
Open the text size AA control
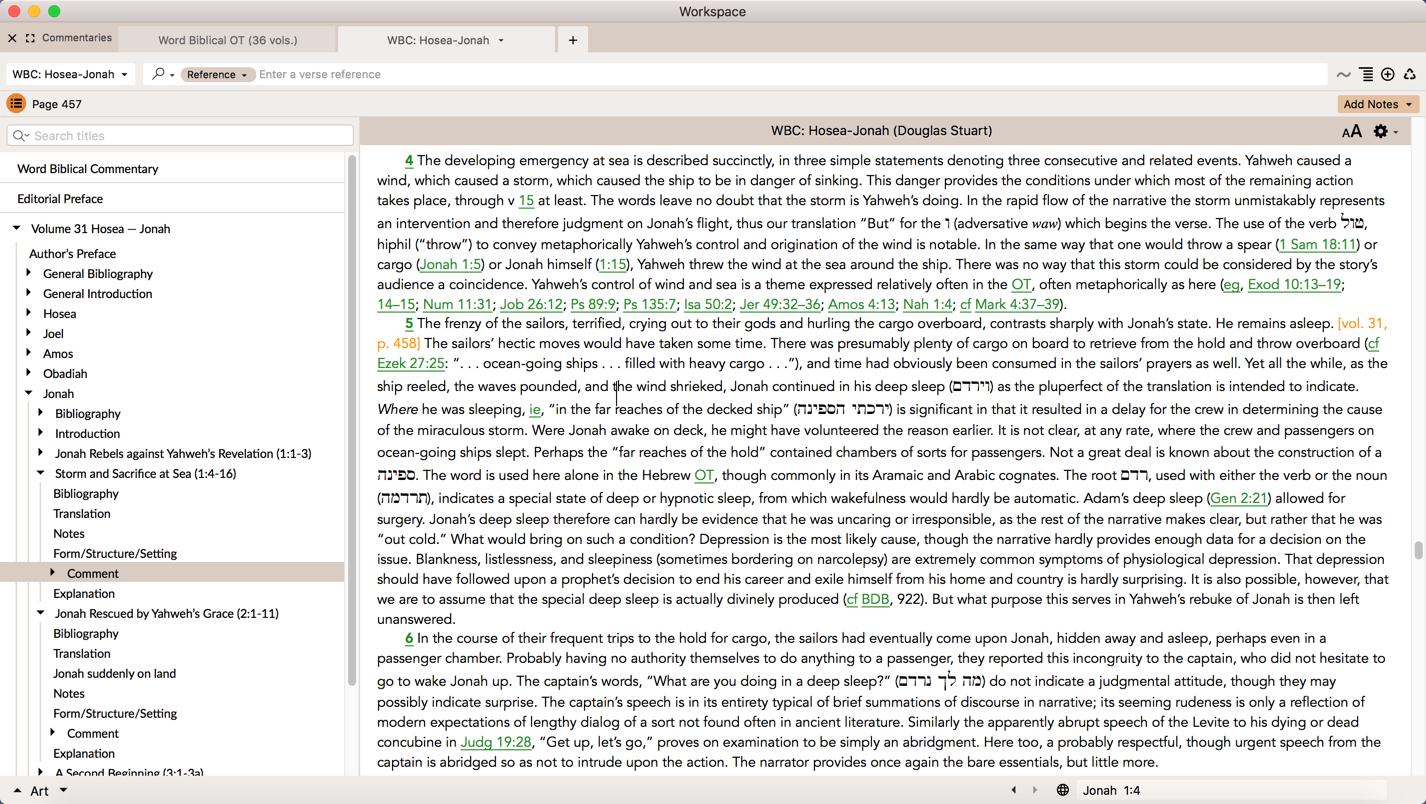[x=1351, y=131]
